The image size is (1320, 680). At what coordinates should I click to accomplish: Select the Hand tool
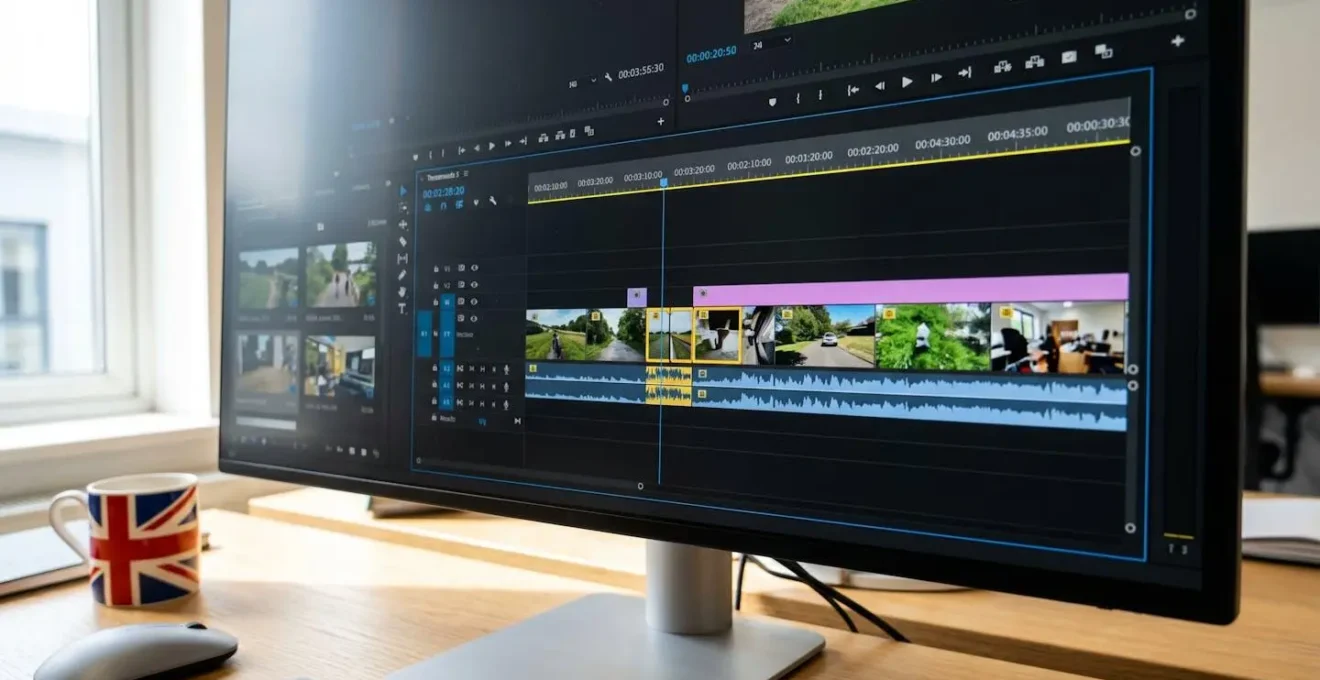click(x=402, y=292)
